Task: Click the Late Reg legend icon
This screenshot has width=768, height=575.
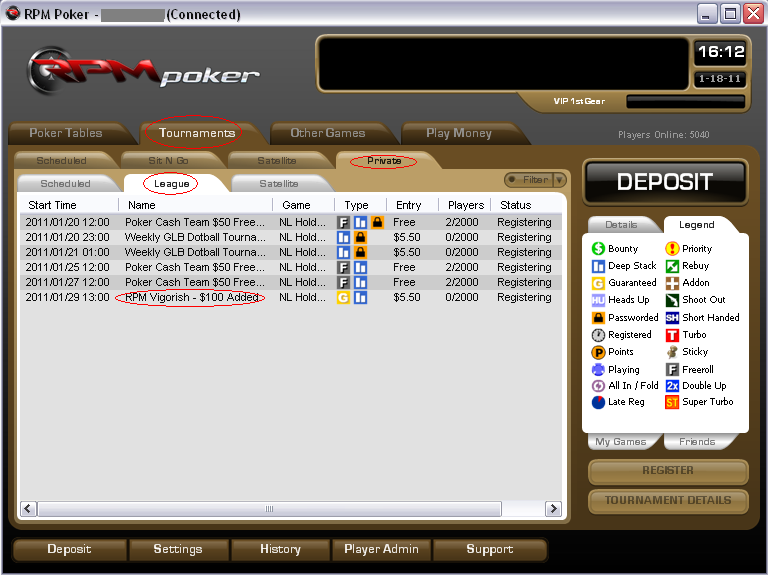Action: click(x=598, y=402)
